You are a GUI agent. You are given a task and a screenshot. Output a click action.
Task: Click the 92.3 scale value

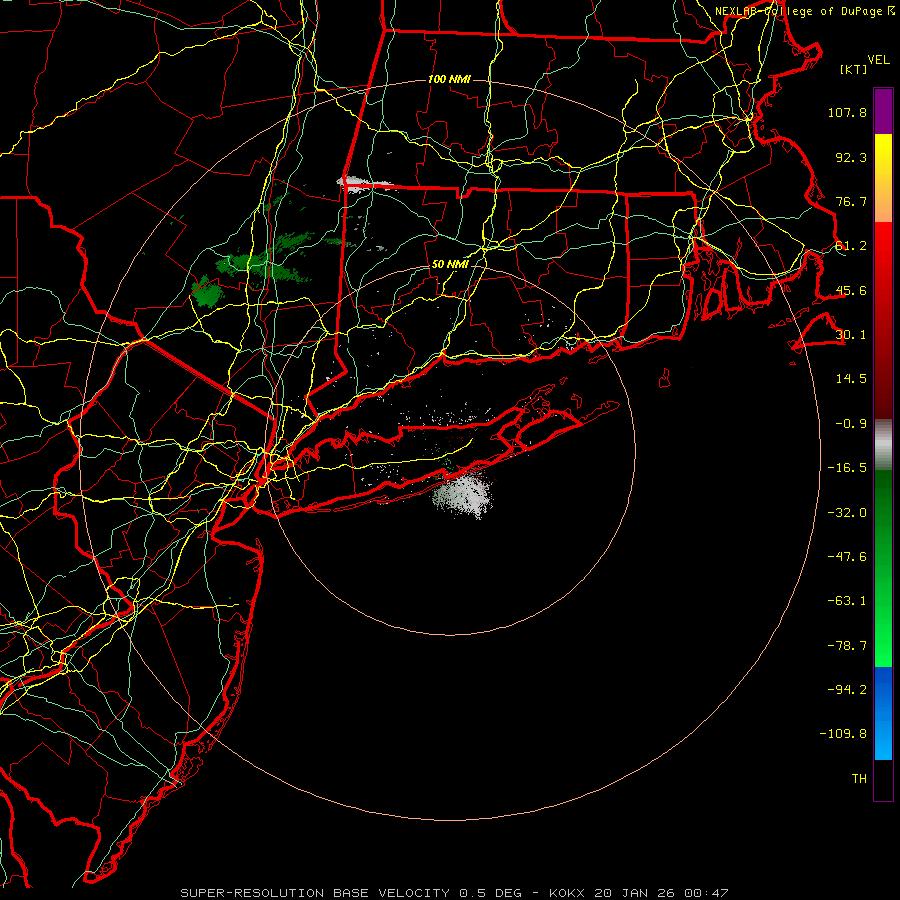[x=851, y=157]
